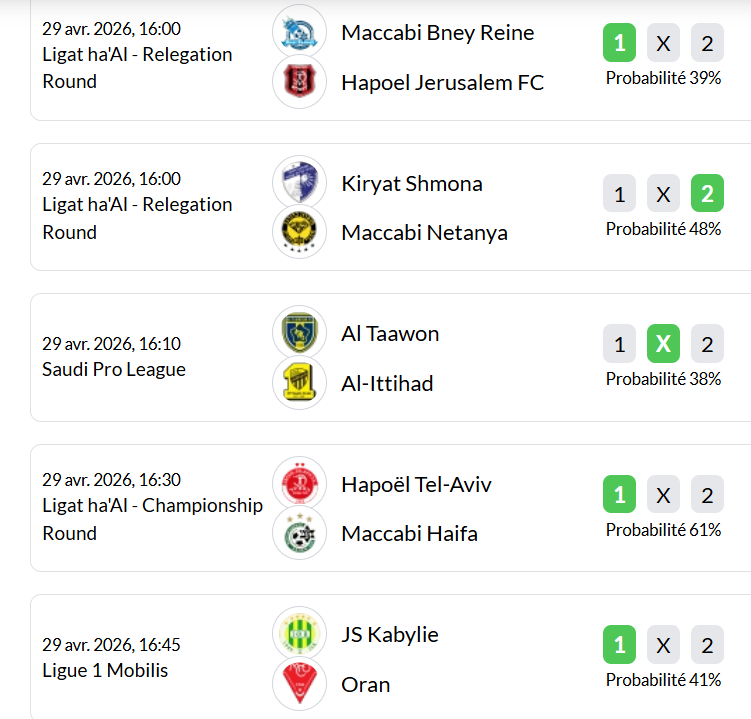The width and height of the screenshot is (751, 719).
Task: Select draw X for JS Kabylie match
Action: [663, 645]
